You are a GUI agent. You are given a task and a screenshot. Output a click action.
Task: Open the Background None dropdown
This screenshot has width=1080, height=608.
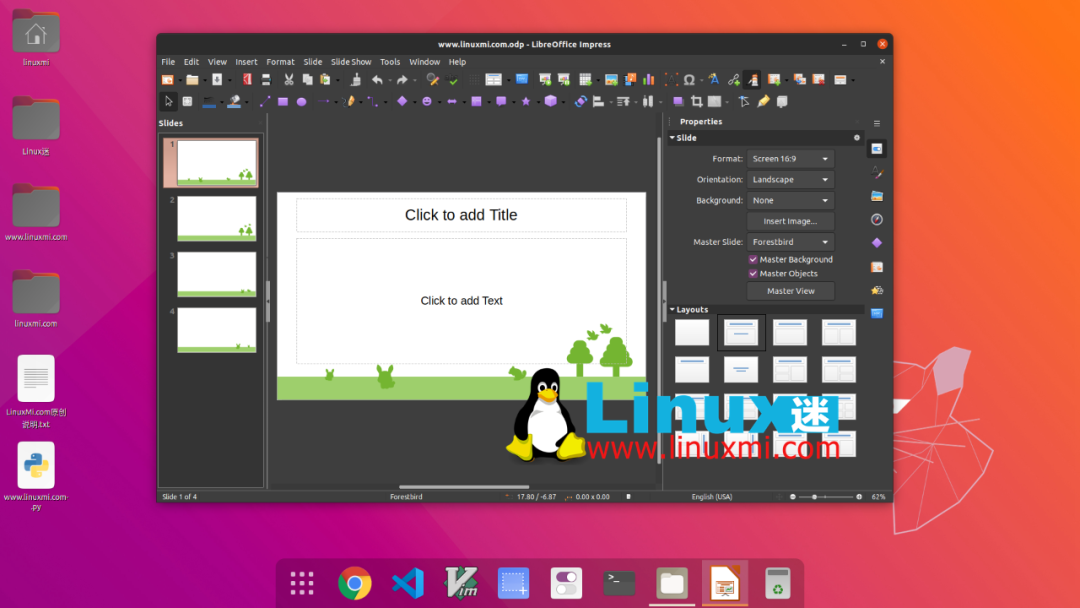790,200
